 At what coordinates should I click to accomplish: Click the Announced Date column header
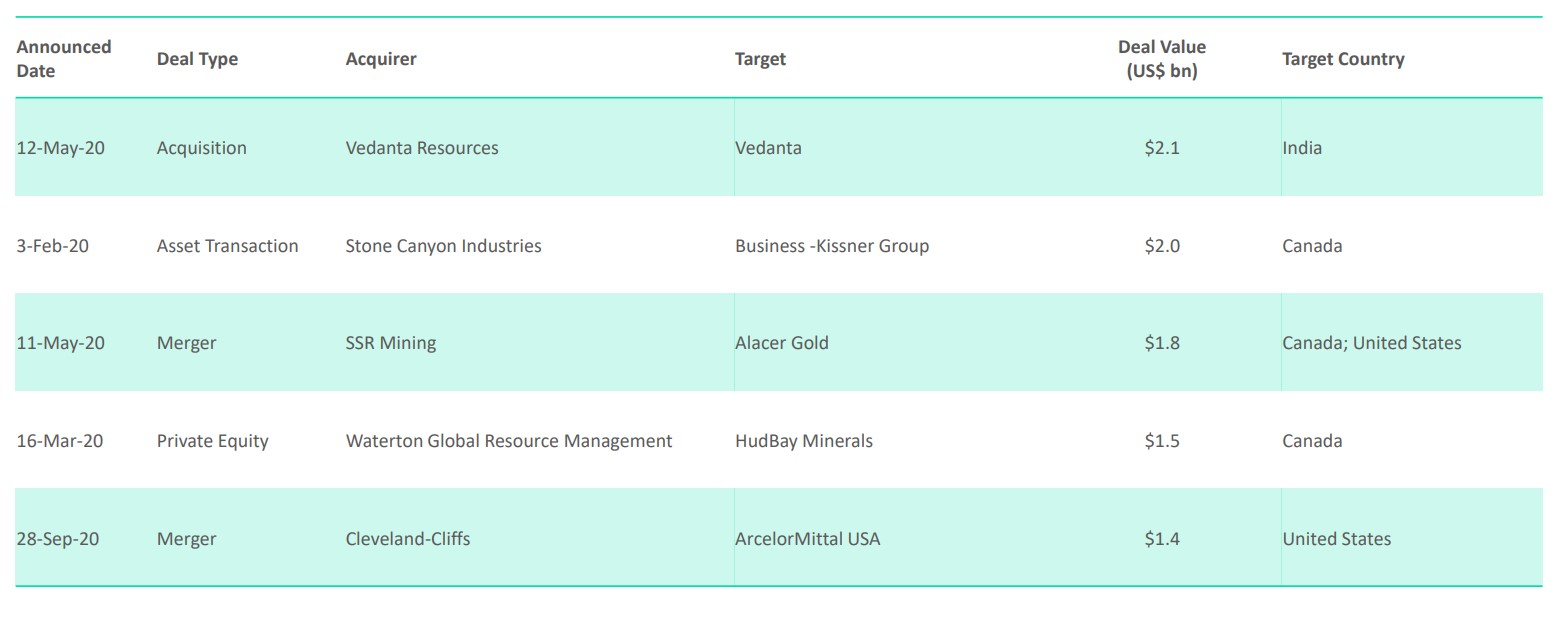[64, 59]
